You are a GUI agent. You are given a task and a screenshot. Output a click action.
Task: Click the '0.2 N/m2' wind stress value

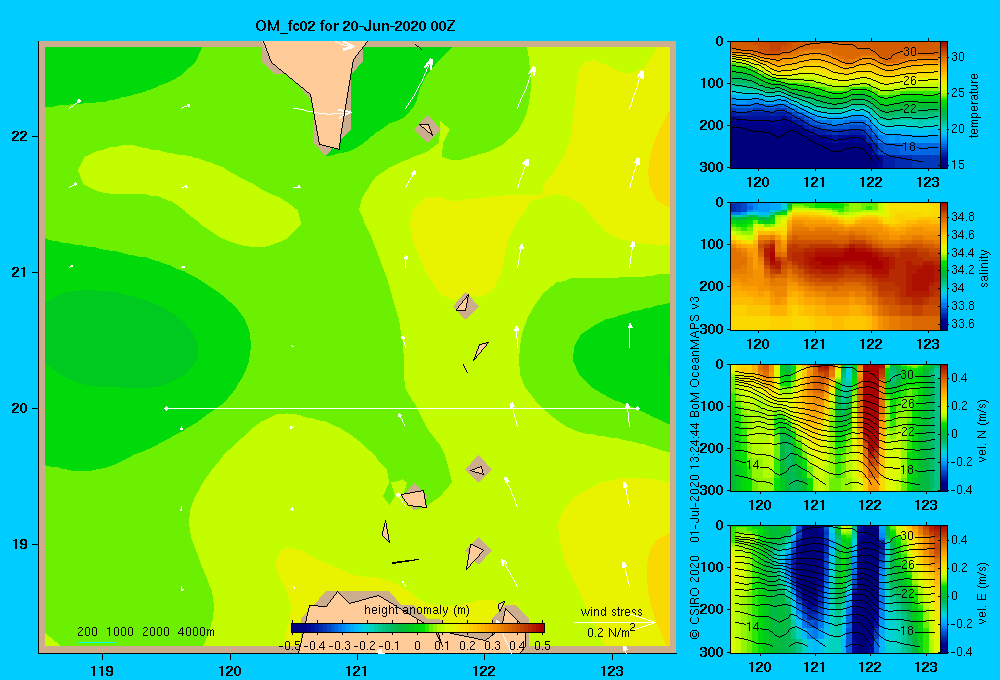(x=611, y=631)
